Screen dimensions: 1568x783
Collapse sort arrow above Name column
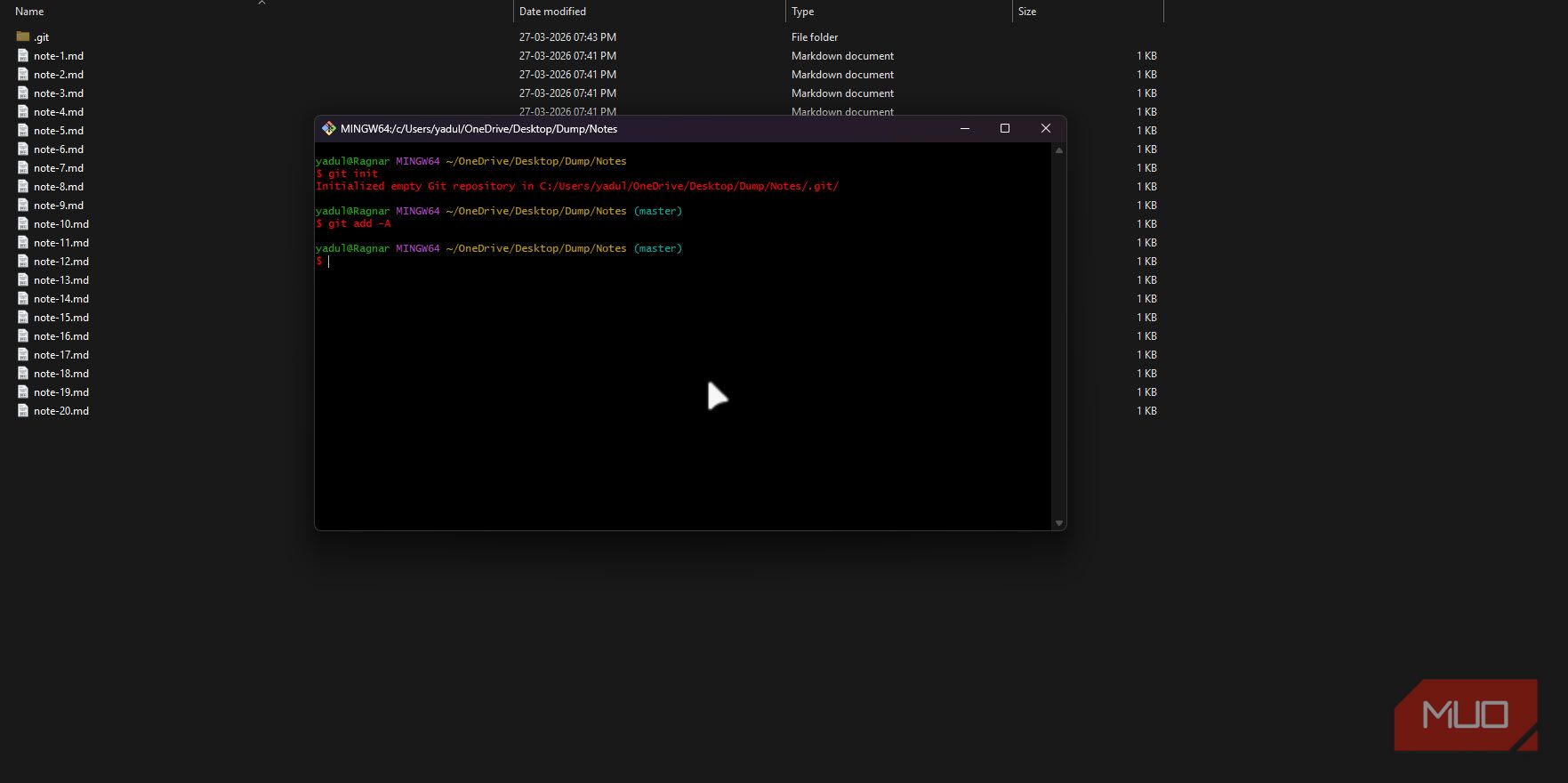click(261, 3)
